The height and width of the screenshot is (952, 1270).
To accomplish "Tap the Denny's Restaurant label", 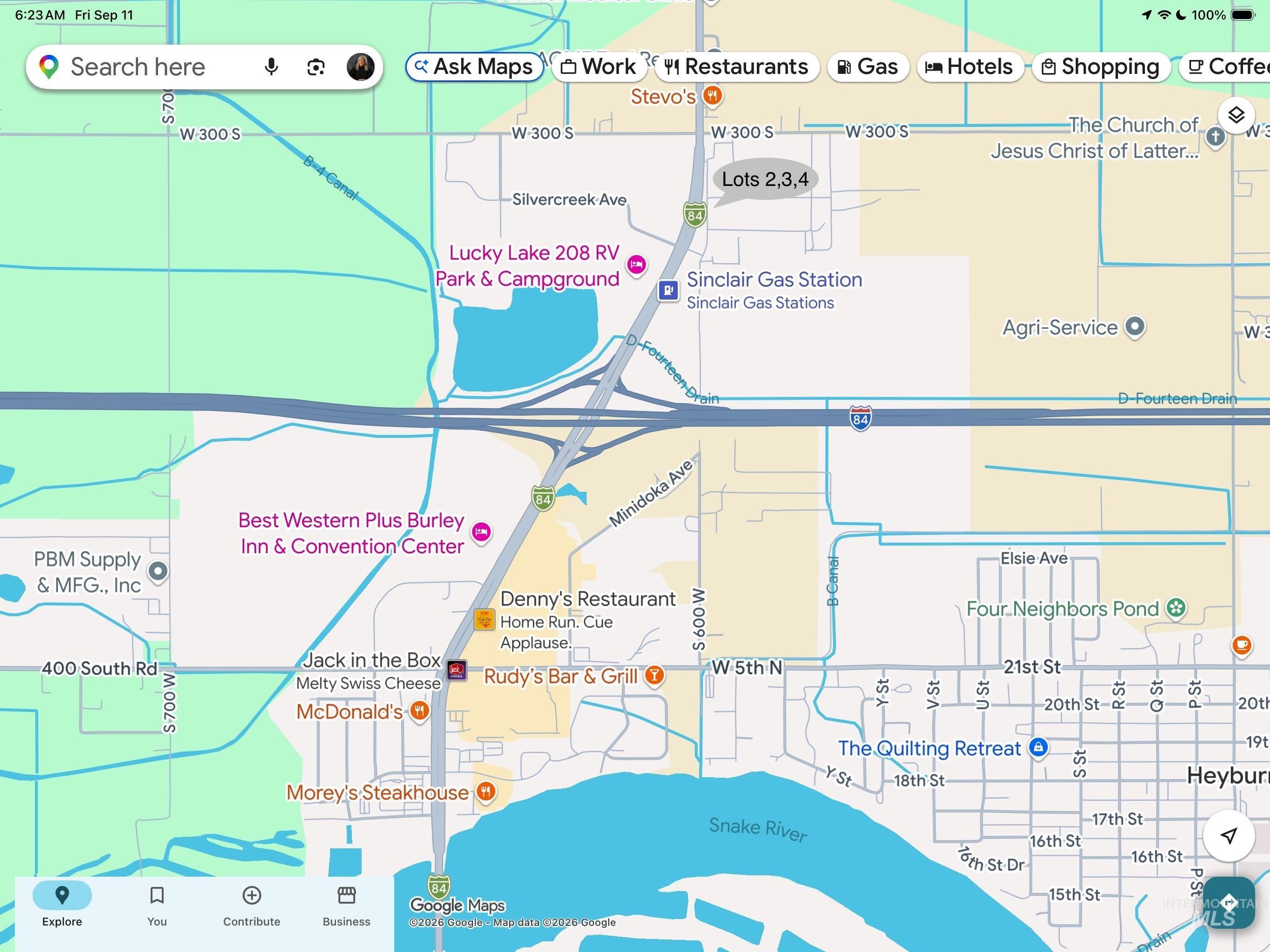I will click(588, 599).
